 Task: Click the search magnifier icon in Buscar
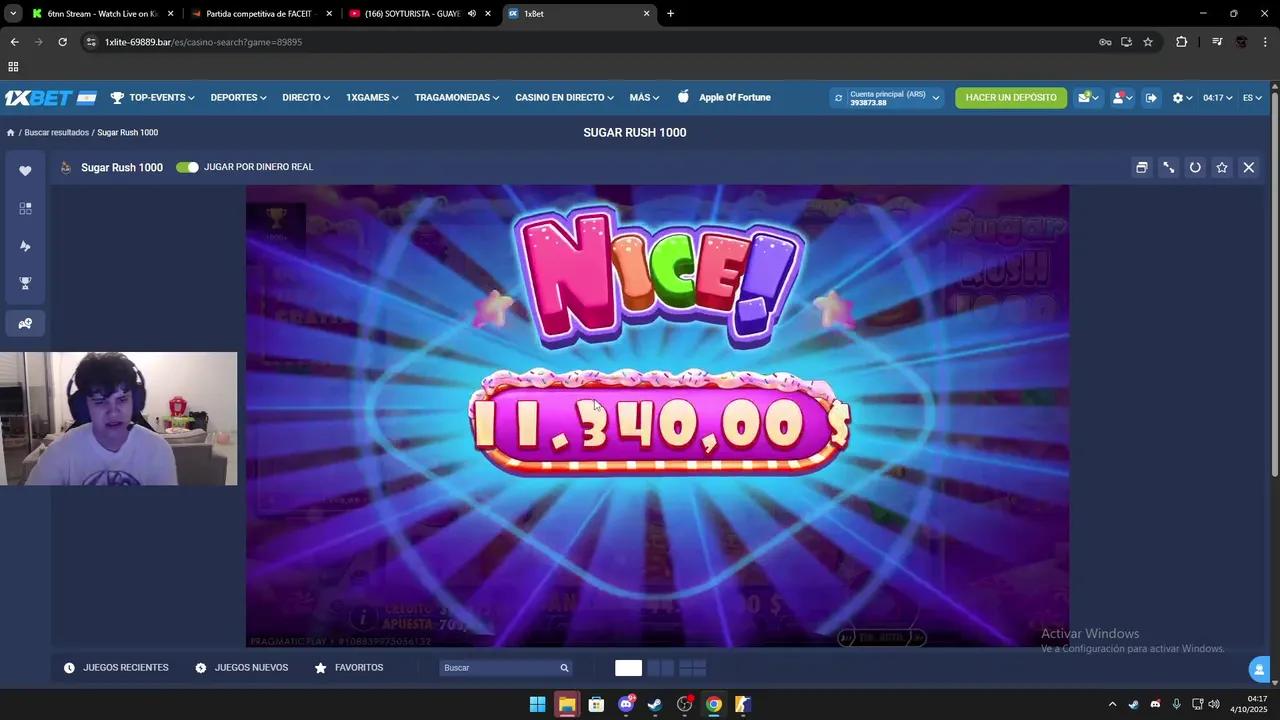(564, 668)
